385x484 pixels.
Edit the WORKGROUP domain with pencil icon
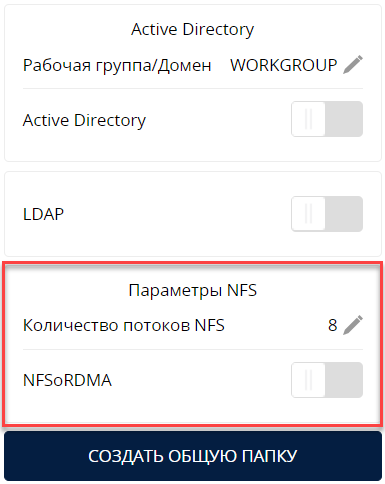pos(353,64)
